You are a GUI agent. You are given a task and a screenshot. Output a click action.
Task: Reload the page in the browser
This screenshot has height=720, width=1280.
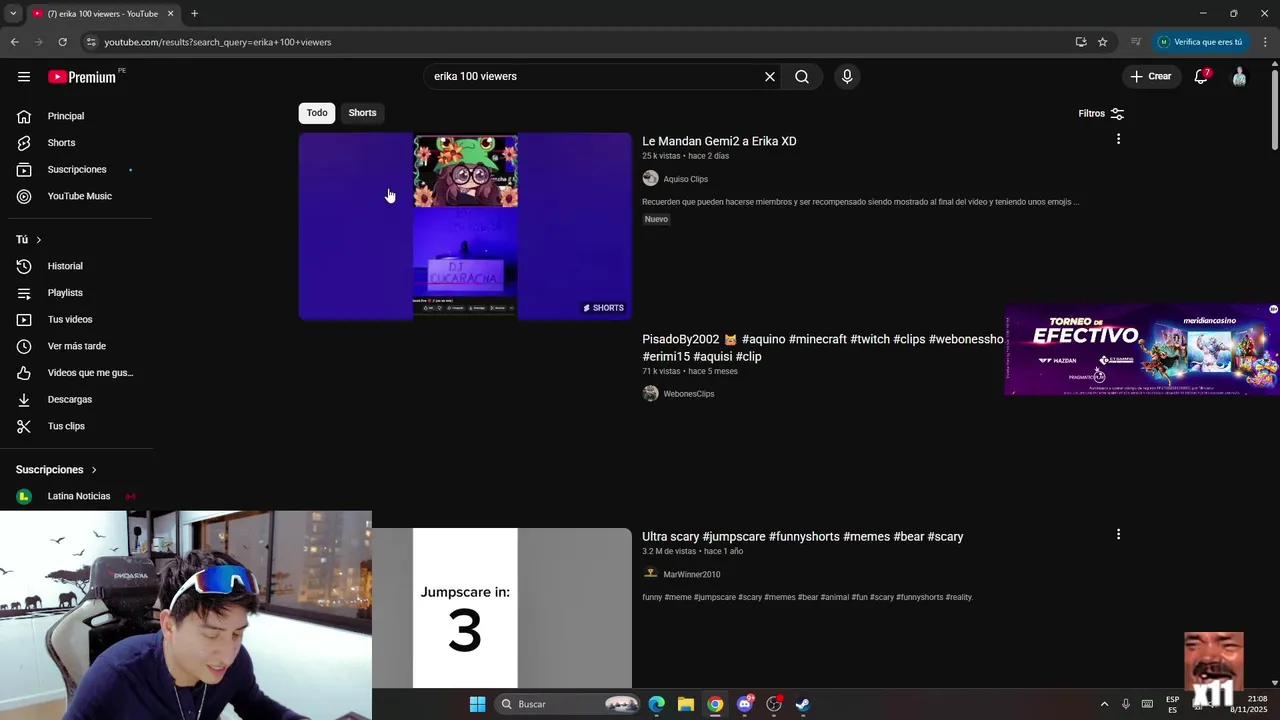pos(62,42)
